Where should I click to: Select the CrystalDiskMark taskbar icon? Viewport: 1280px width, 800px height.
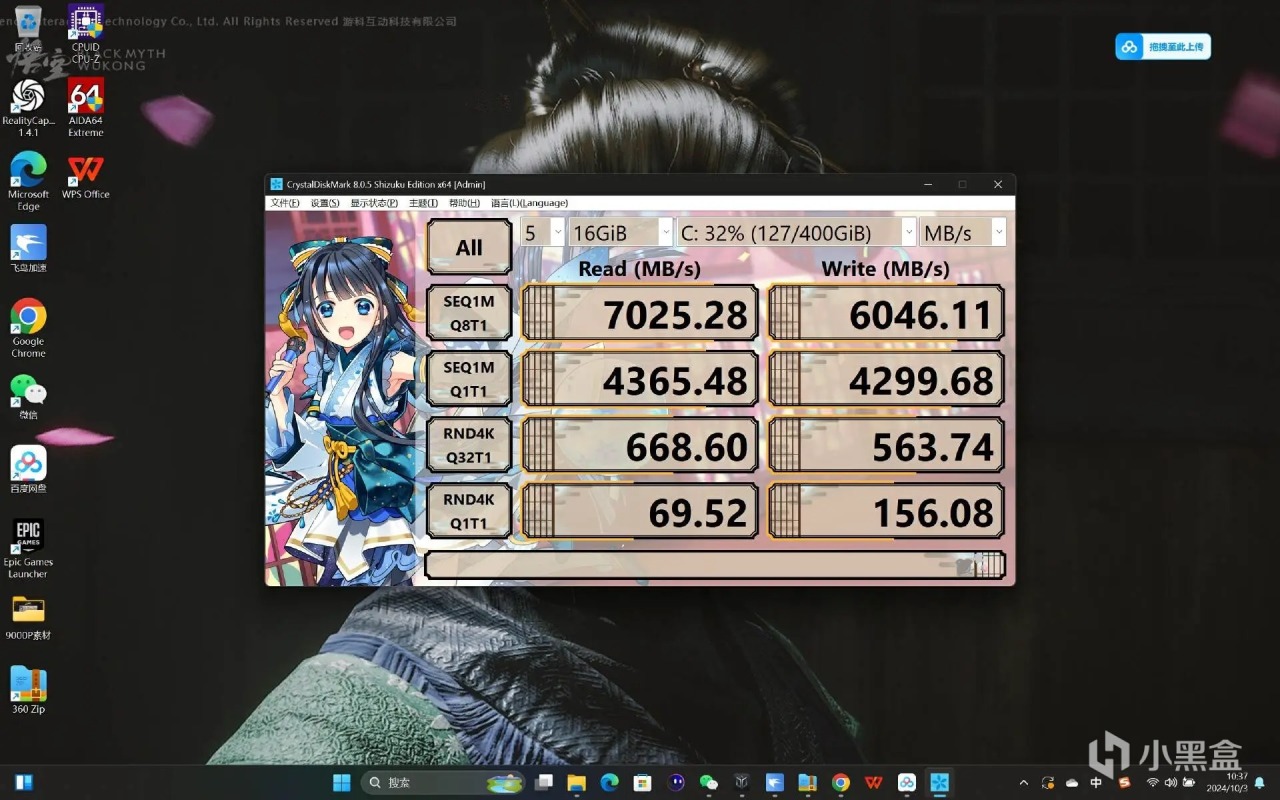tap(940, 782)
